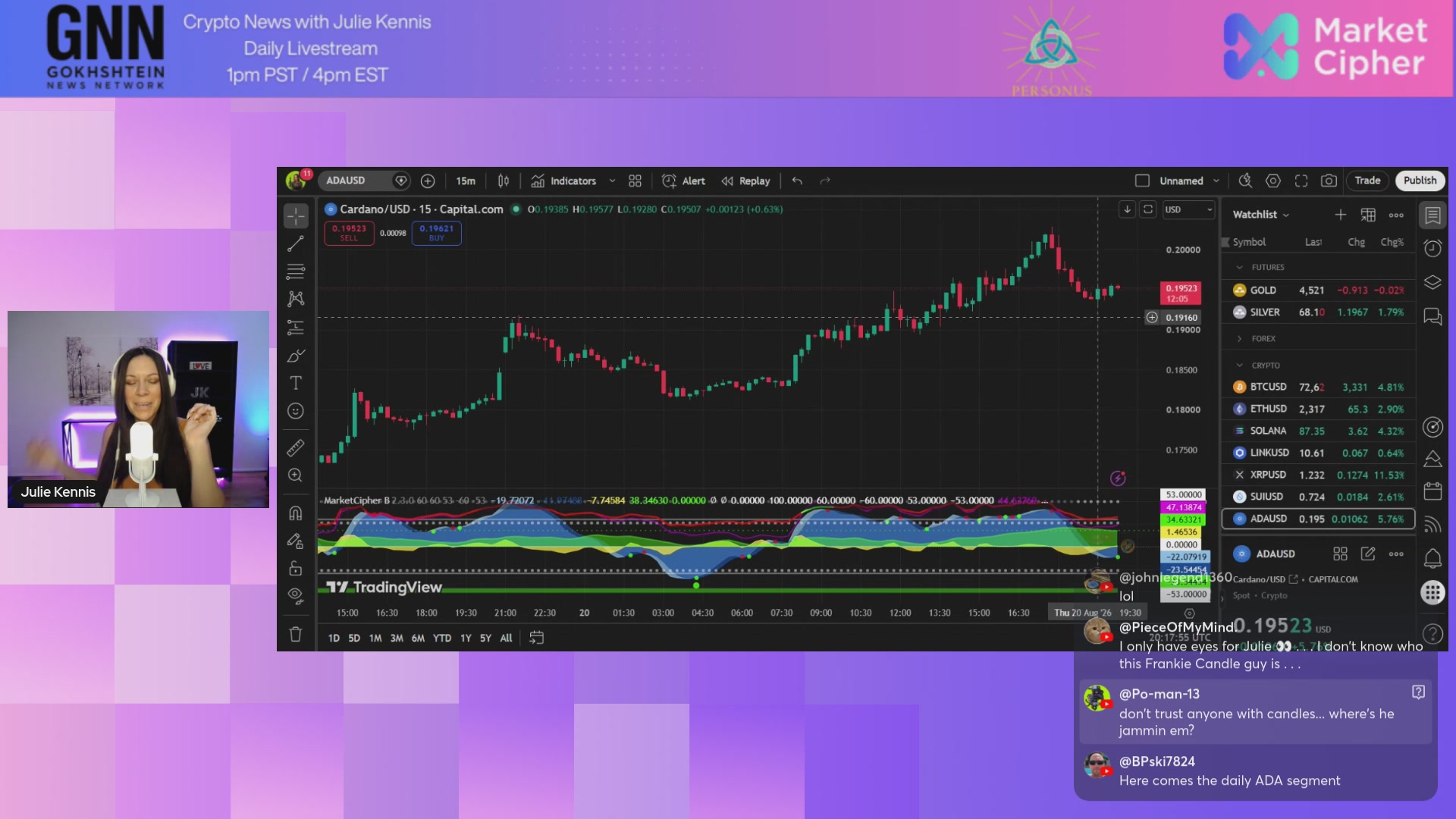
Task: Start bar Replay mode
Action: coord(745,180)
